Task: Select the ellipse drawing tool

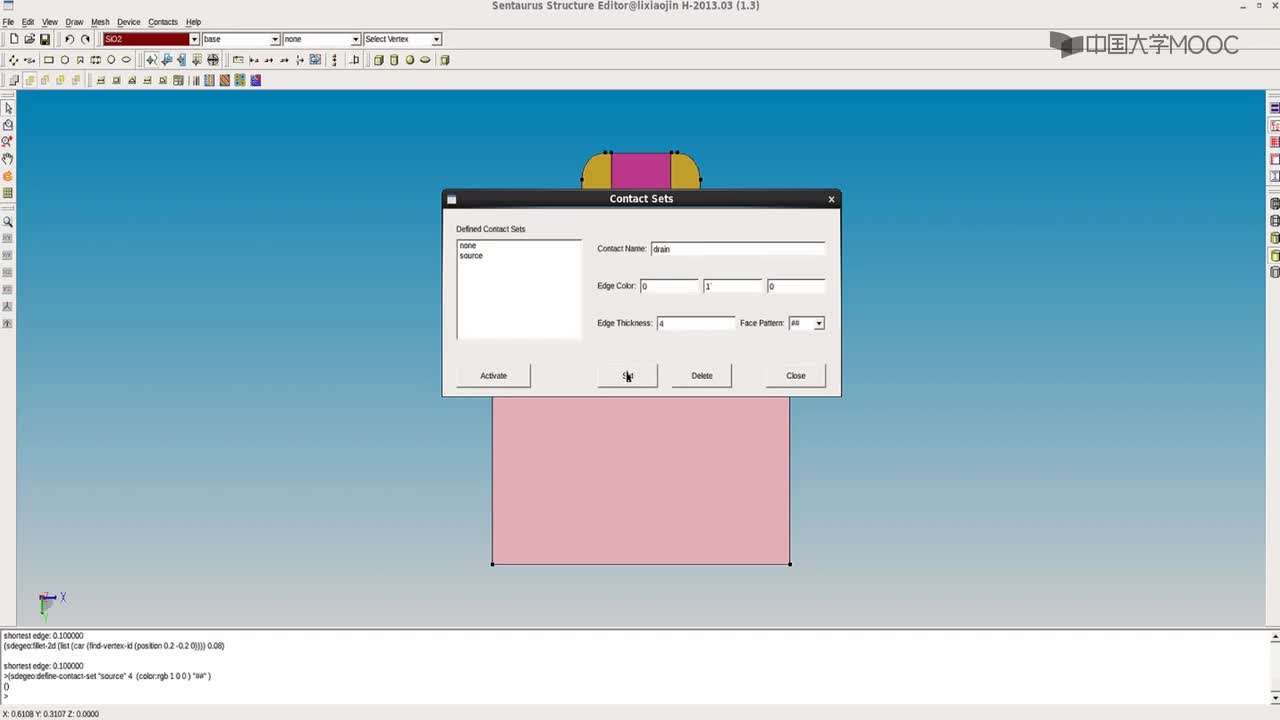Action: click(127, 60)
